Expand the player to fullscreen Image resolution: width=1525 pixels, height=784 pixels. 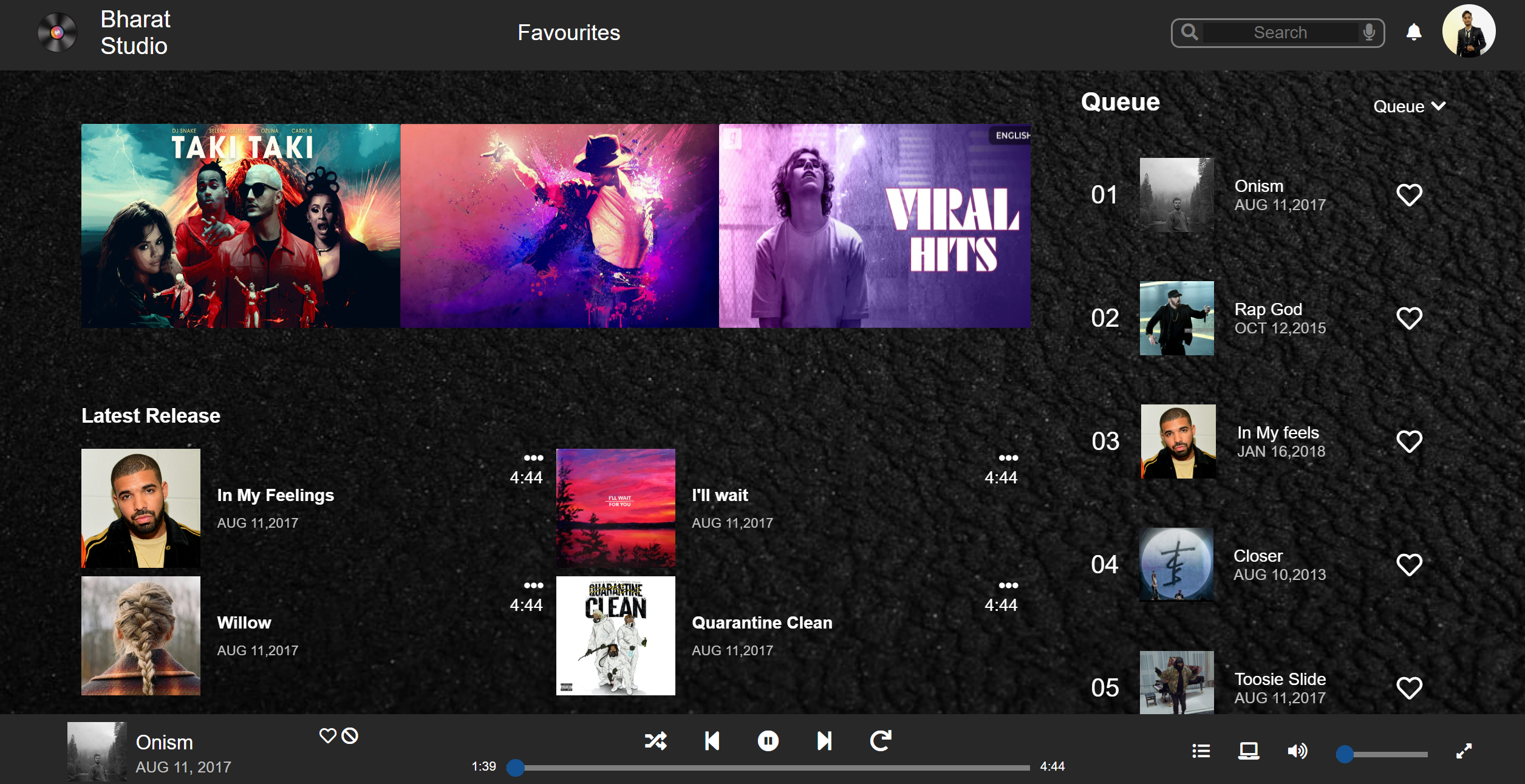(x=1464, y=751)
